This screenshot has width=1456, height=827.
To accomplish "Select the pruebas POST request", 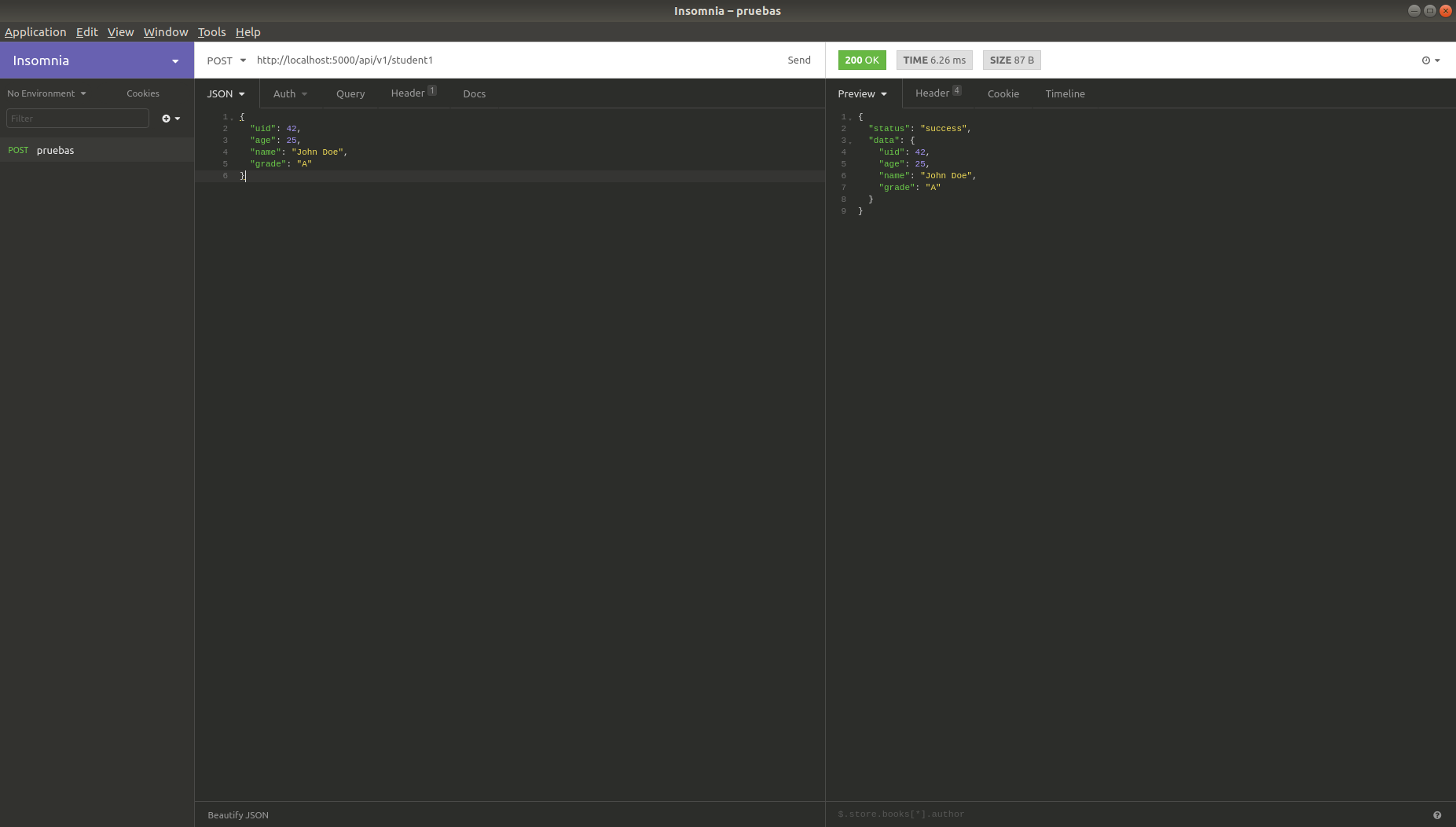I will pyautogui.click(x=55, y=151).
